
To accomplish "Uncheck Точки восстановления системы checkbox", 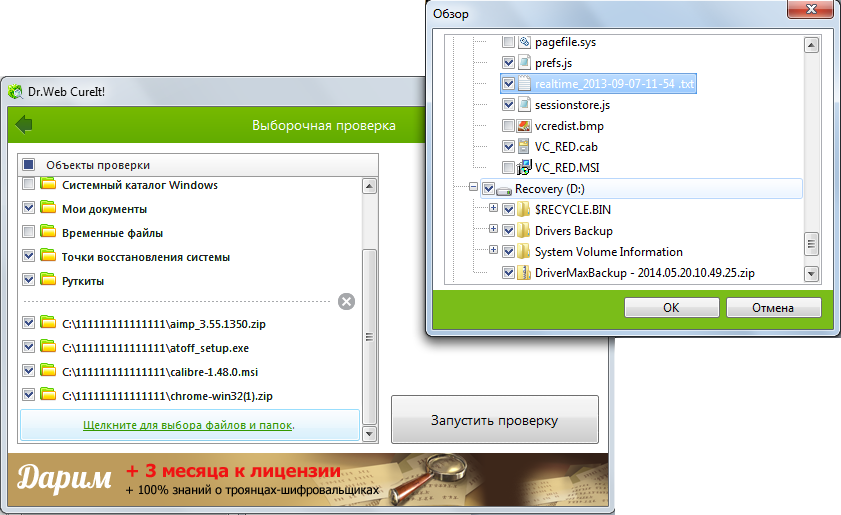I will pos(28,256).
